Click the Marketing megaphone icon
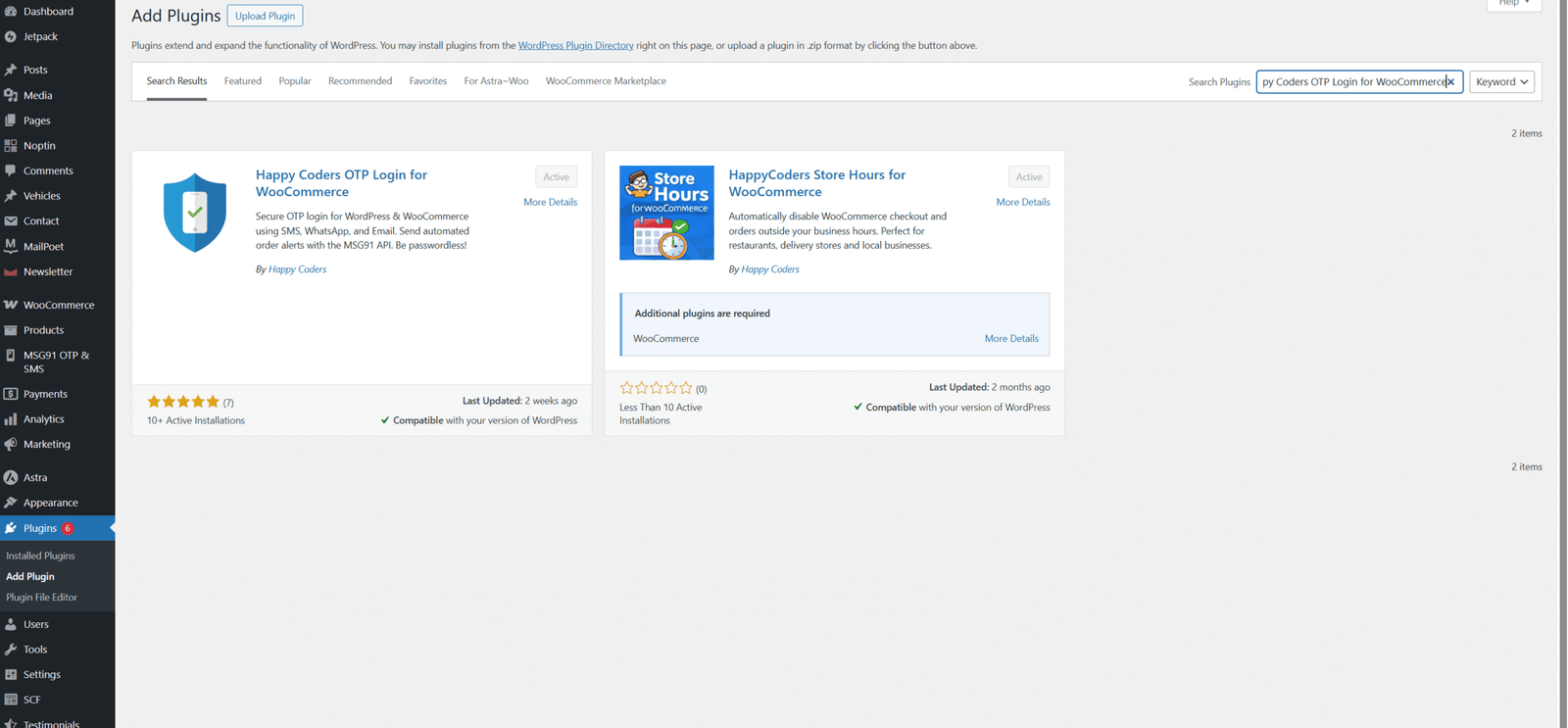Viewport: 1568px width, 728px height. (x=11, y=444)
